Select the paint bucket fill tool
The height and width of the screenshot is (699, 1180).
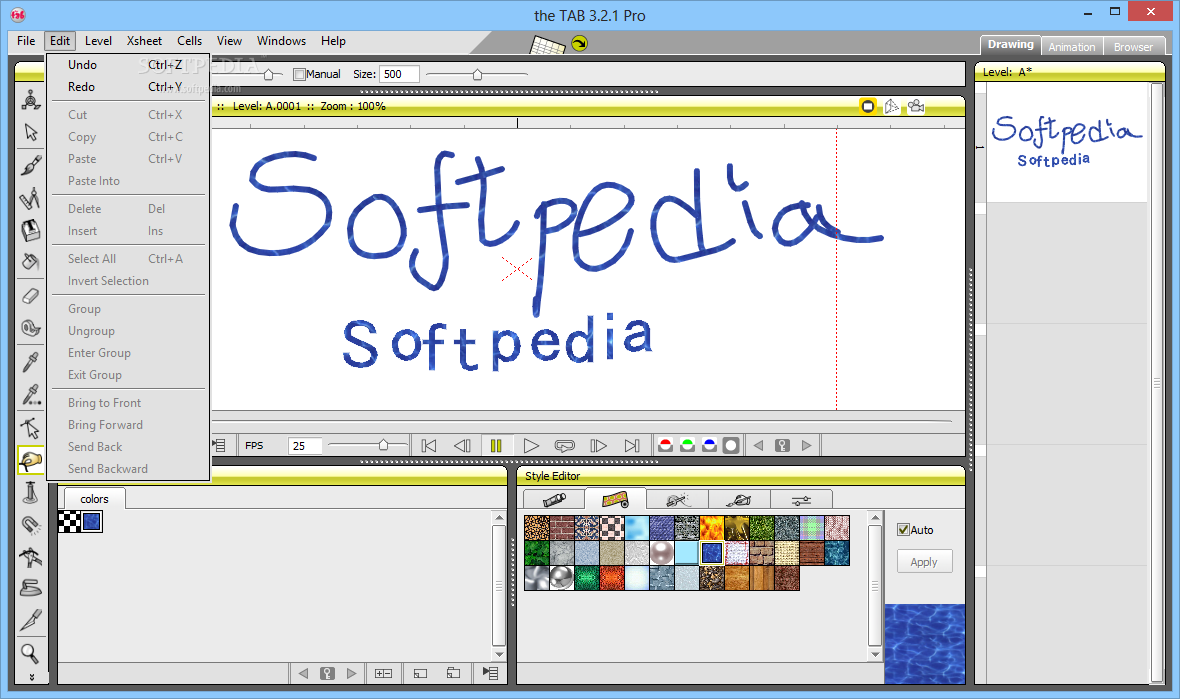[31, 263]
